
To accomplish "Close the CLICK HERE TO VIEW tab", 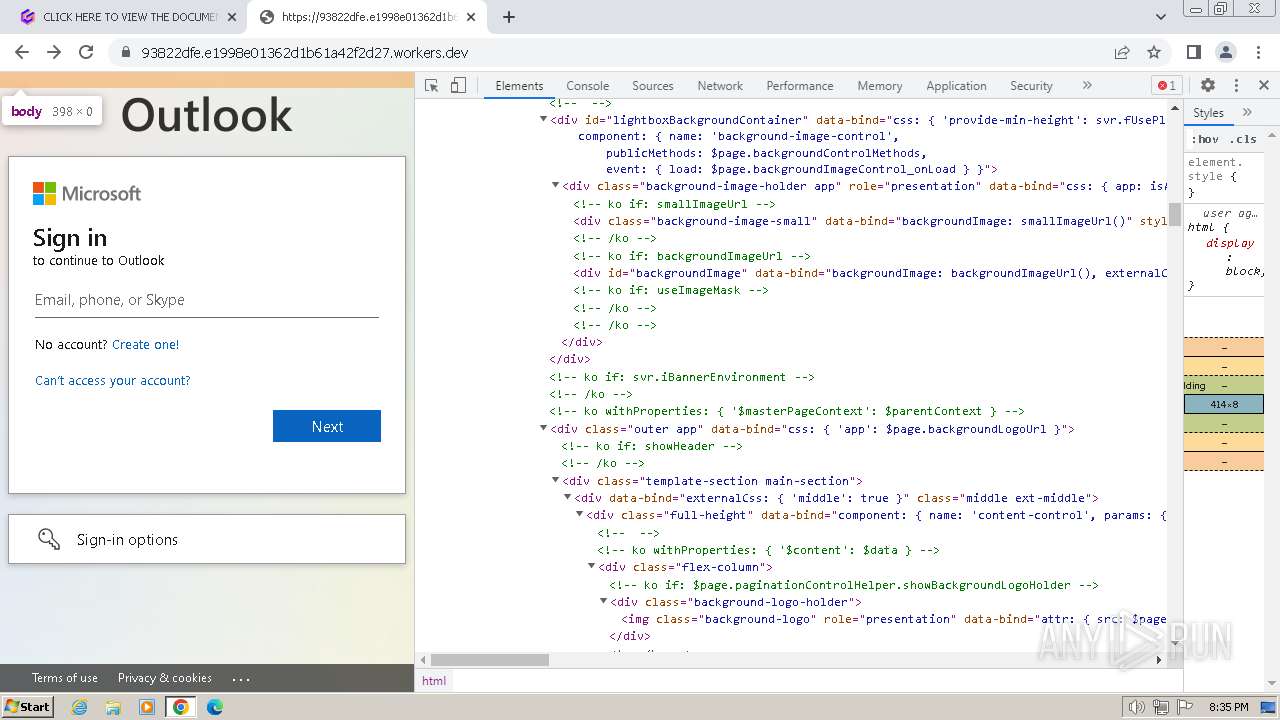I will point(232,17).
